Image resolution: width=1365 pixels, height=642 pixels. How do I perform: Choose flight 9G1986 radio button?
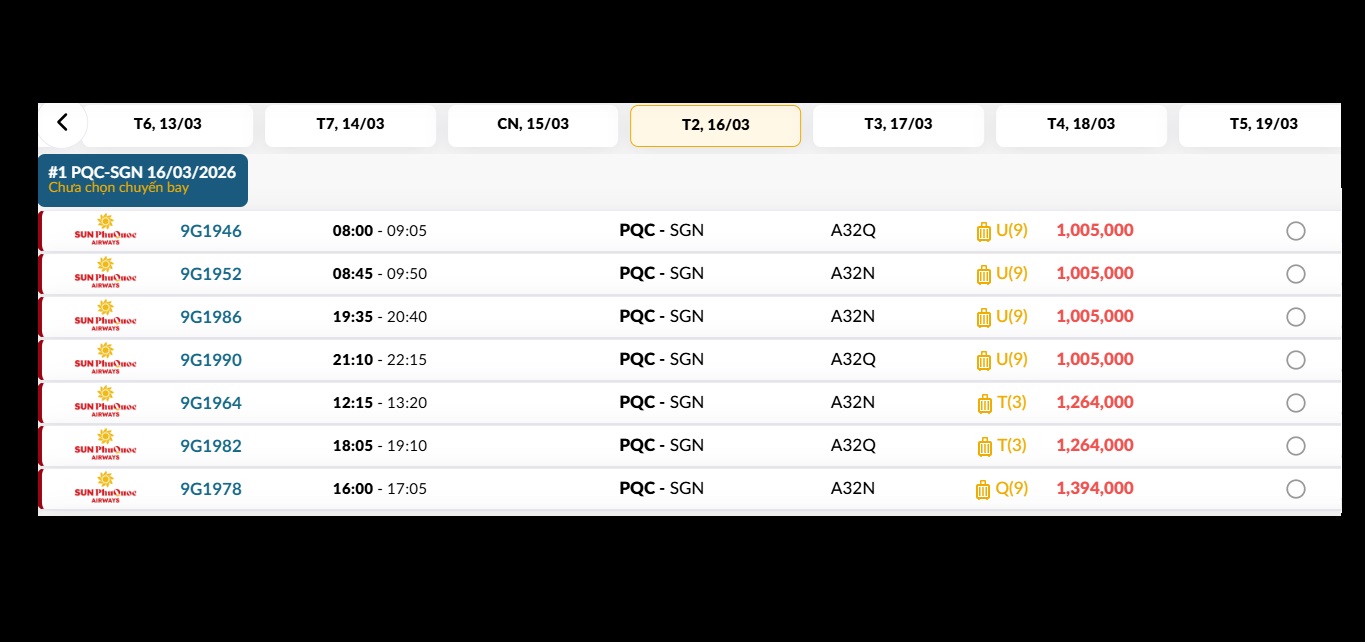1295,317
